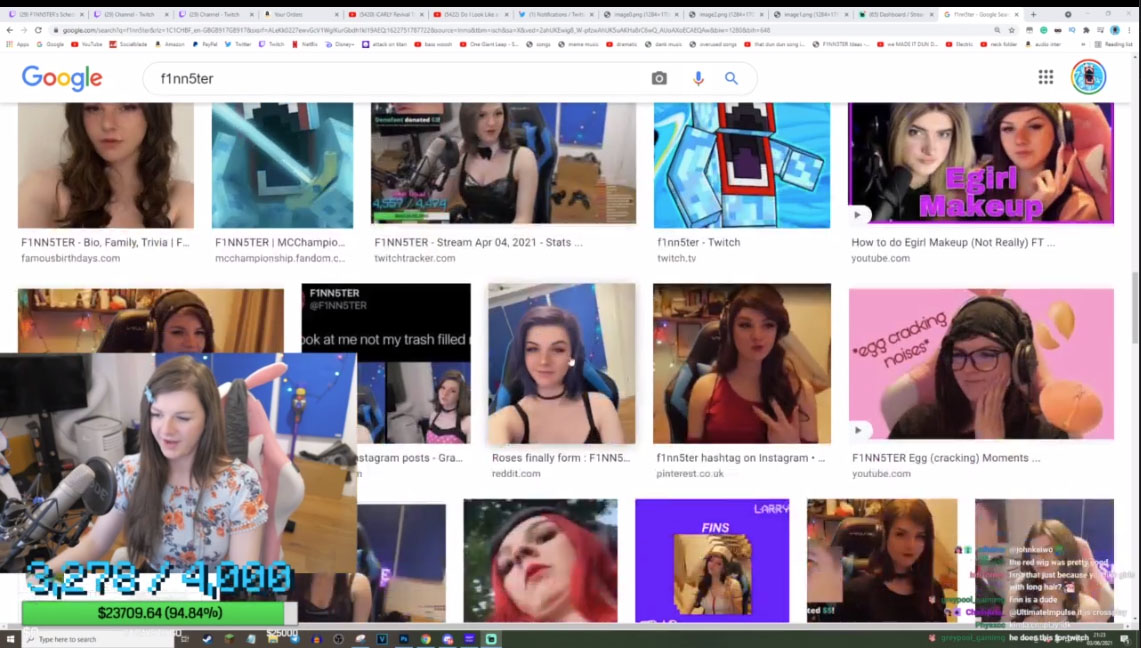Bookmark this page with the star icon
Viewport: 1141px width, 648px height.
(x=1011, y=31)
